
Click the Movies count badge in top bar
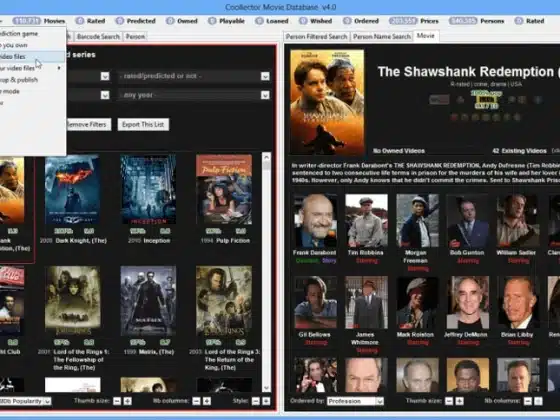pos(26,21)
